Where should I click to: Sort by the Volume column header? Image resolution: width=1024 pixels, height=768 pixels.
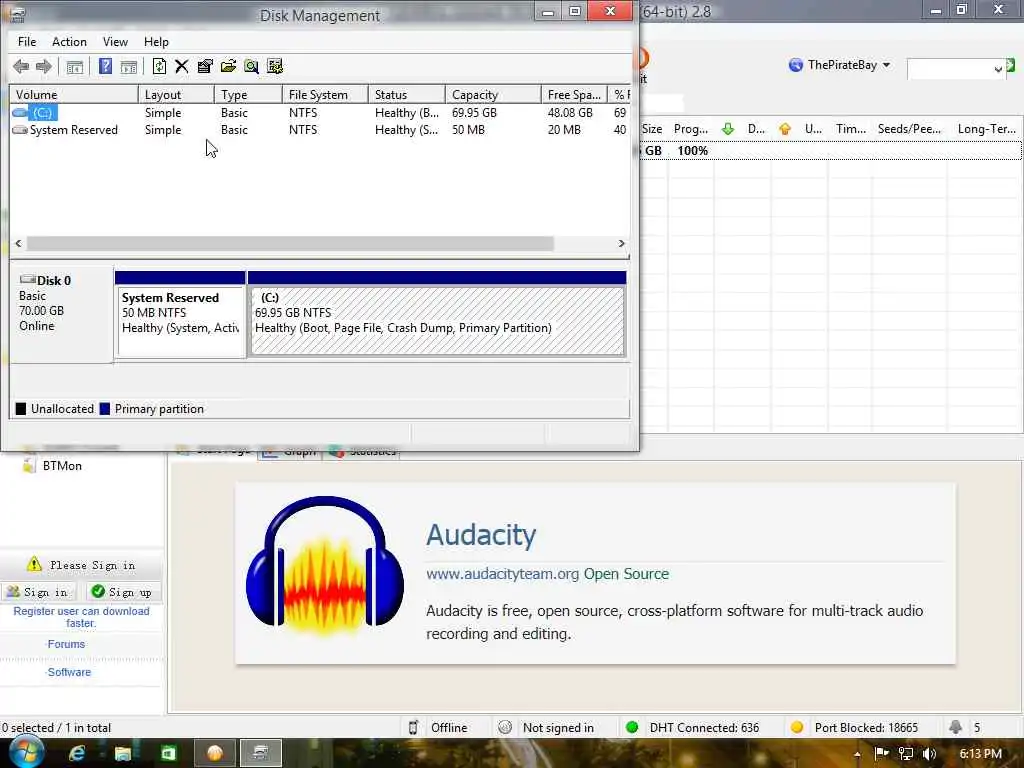pos(74,95)
